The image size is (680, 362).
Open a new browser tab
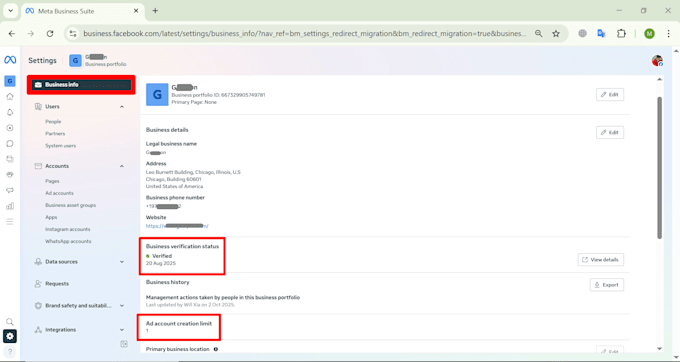155,11
